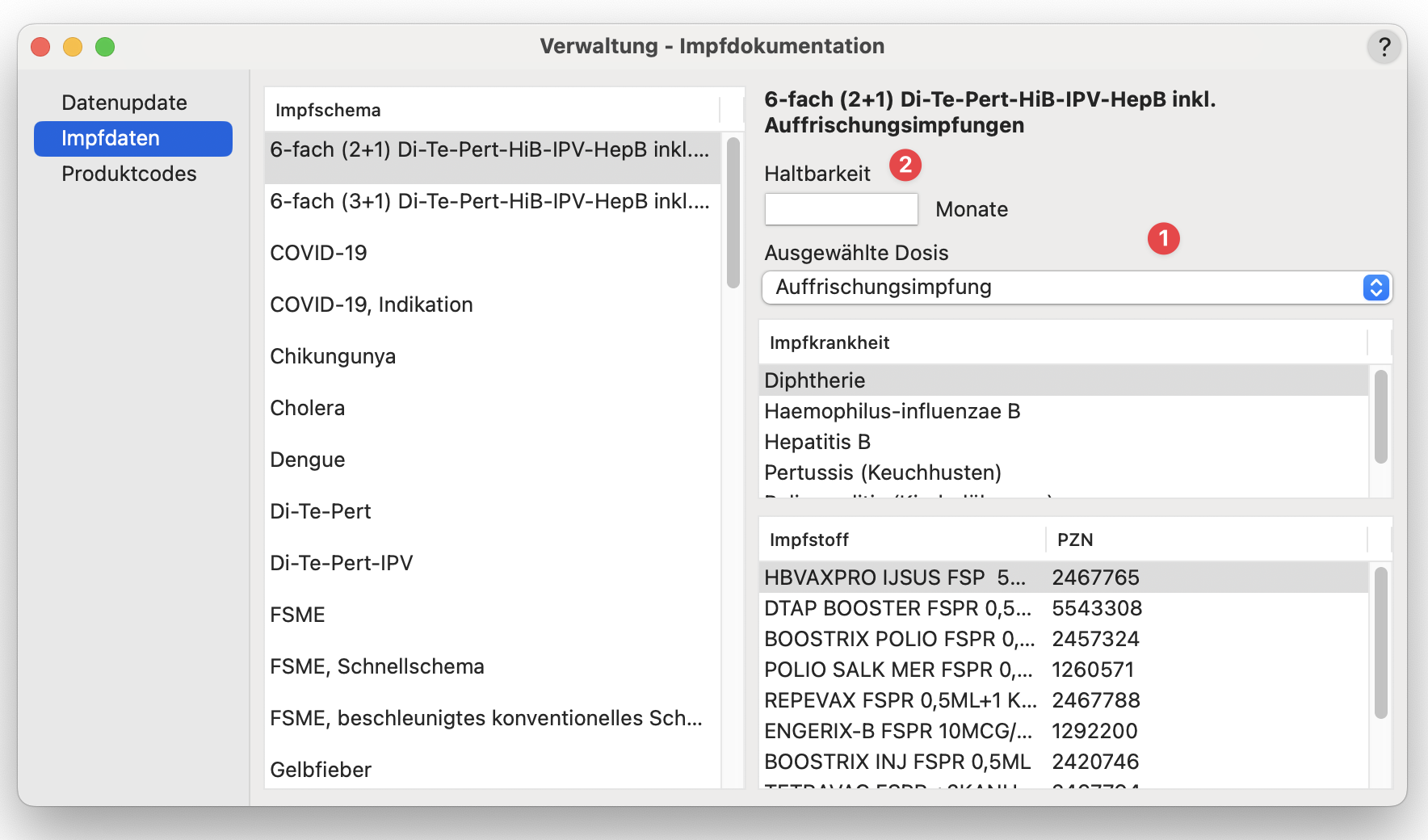Click the Haltbarkeit months input field
This screenshot has width=1428, height=840.
click(x=841, y=209)
